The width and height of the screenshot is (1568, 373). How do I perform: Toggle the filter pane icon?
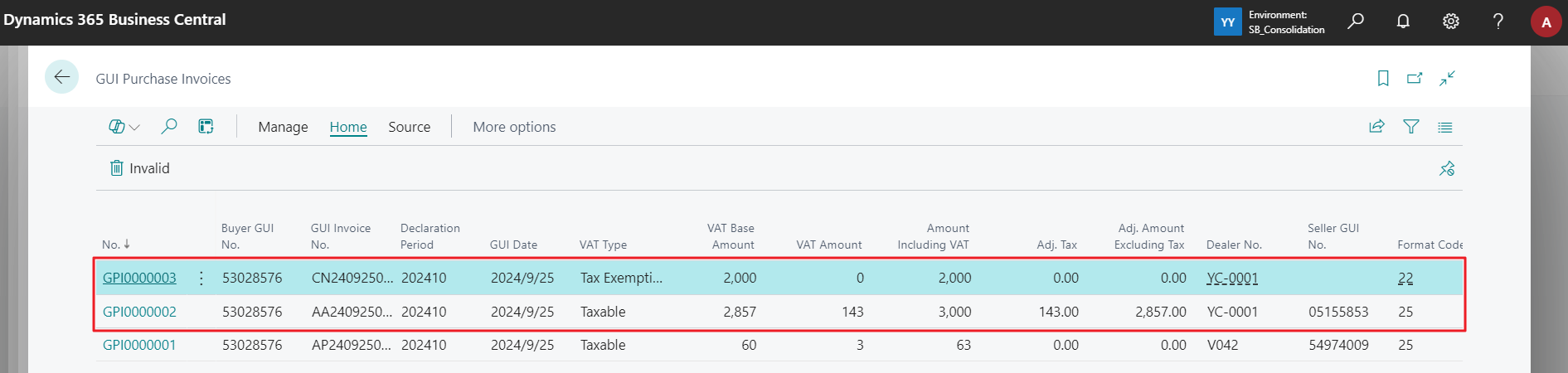pos(1411,127)
